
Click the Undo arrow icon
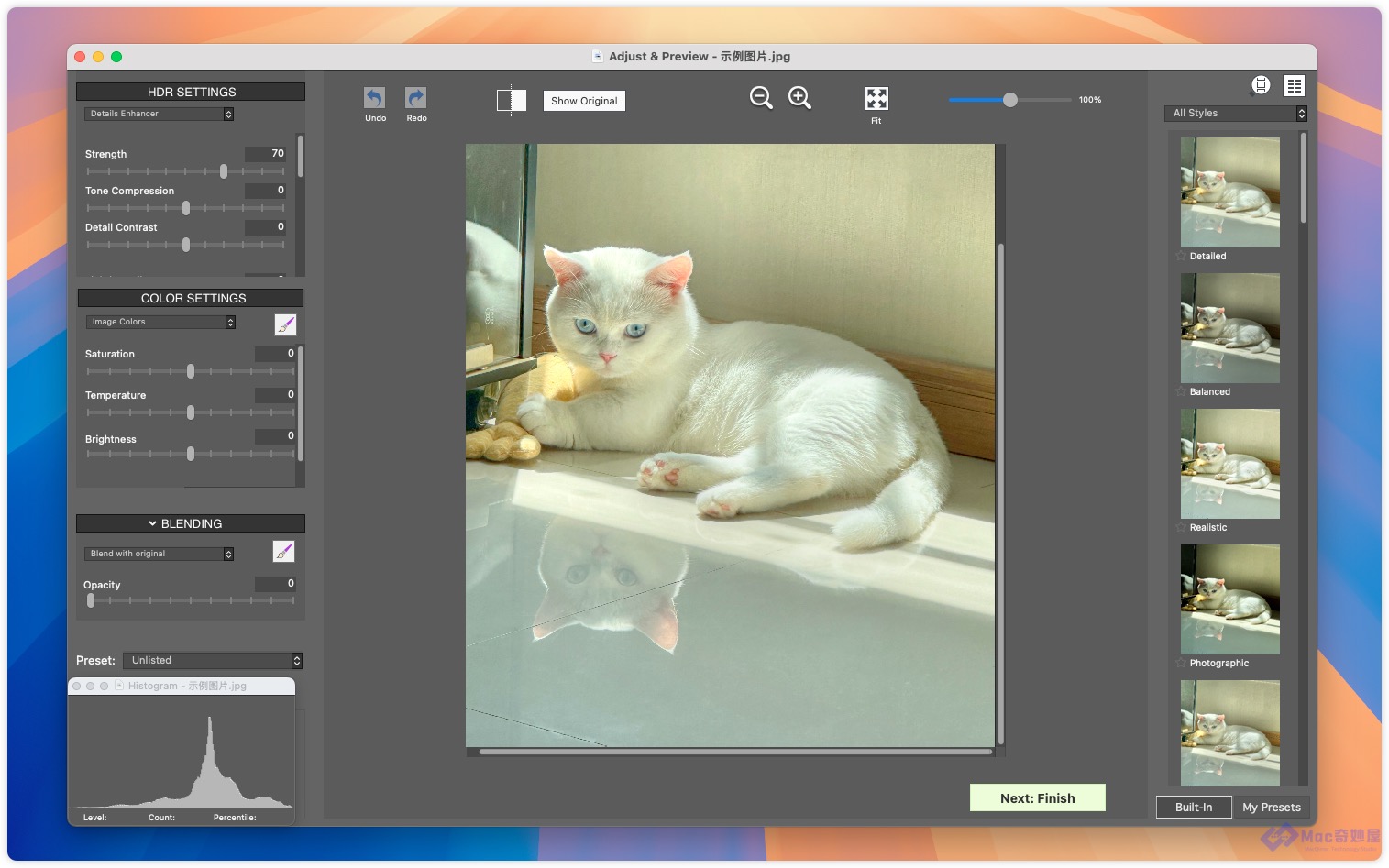pos(374,98)
